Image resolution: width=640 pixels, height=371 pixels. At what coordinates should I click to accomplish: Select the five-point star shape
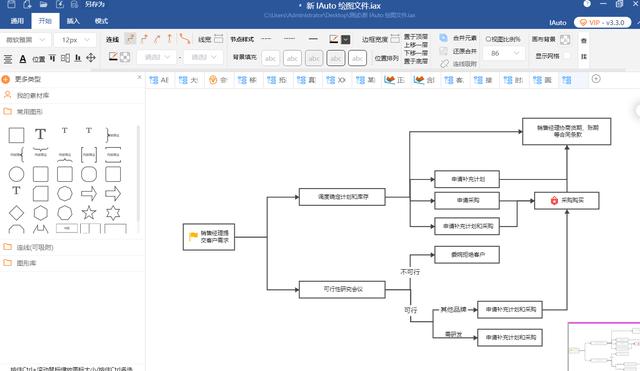(x=89, y=213)
